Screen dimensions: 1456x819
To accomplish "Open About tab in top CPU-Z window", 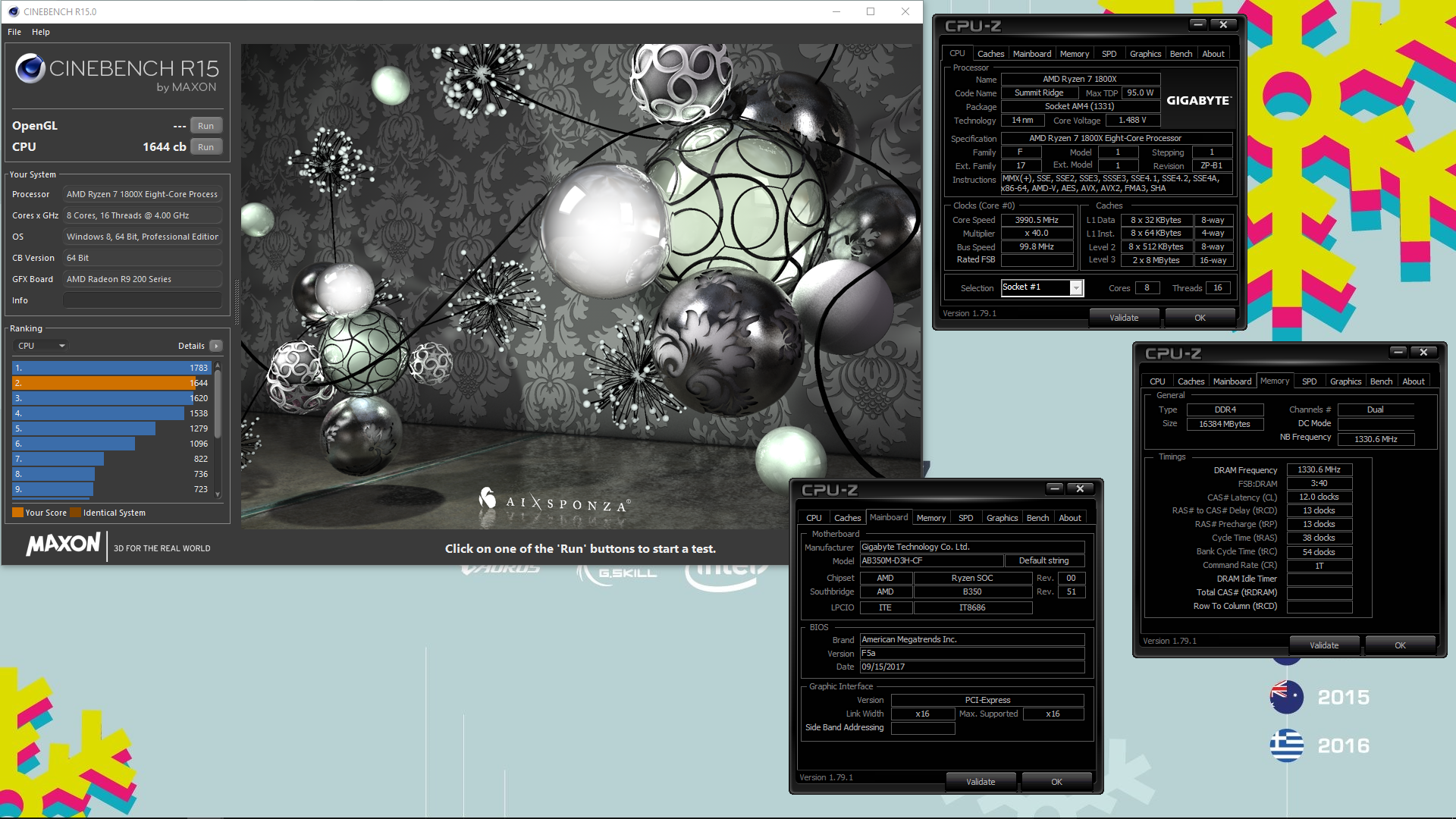I will click(x=1213, y=54).
